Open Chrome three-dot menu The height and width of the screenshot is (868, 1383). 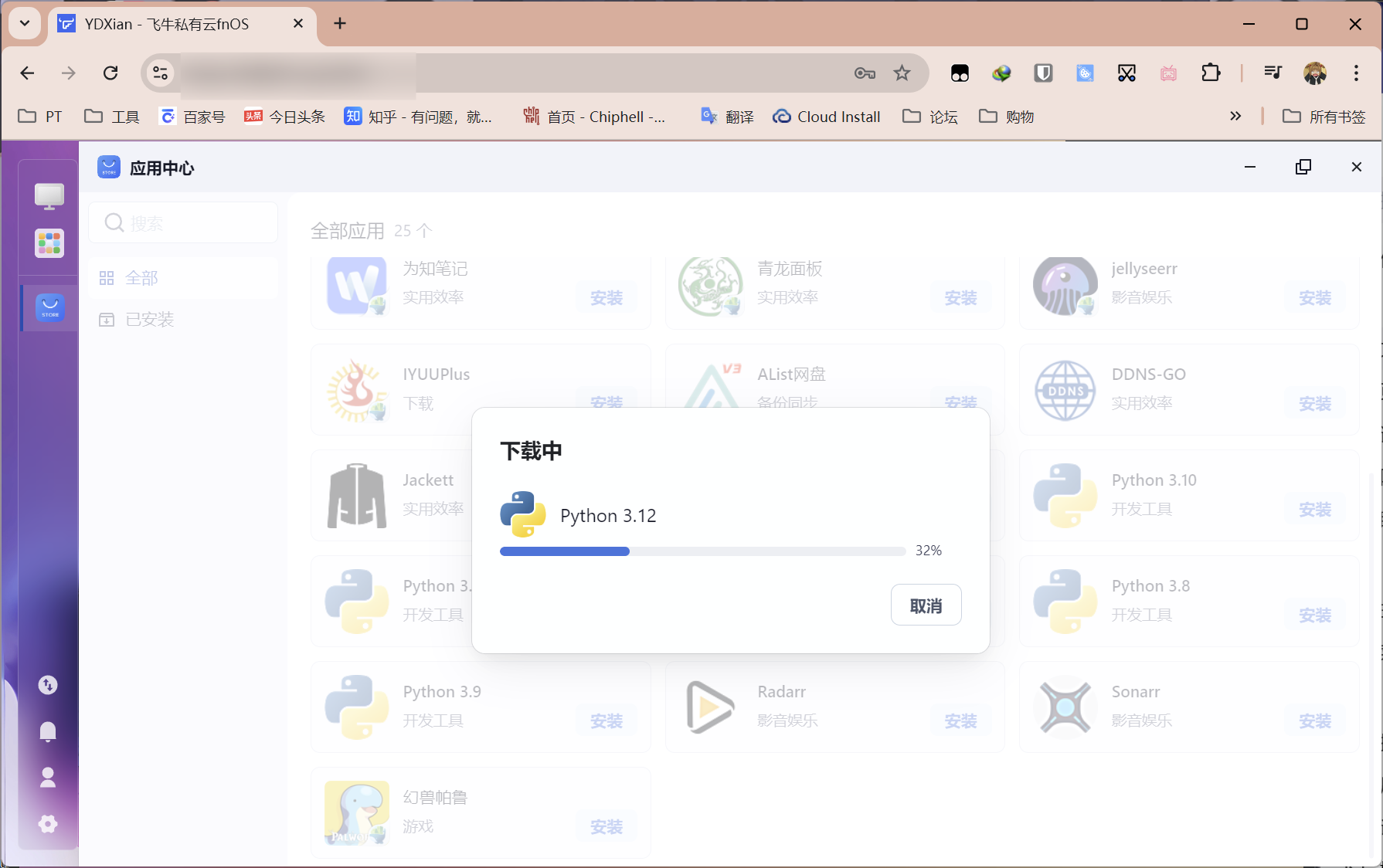[1356, 73]
